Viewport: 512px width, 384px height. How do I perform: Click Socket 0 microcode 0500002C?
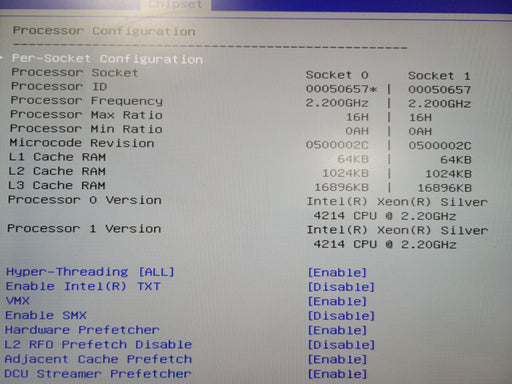337,145
